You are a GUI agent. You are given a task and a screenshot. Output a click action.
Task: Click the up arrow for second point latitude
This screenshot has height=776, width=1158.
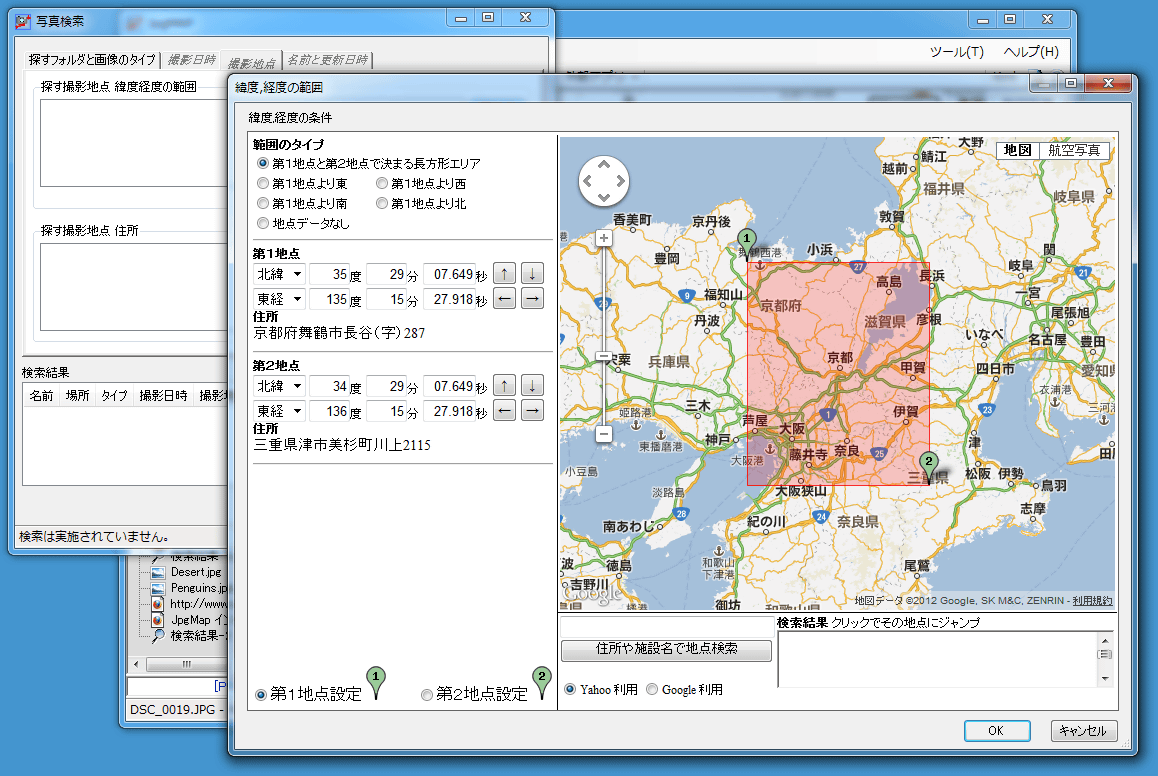click(x=504, y=385)
